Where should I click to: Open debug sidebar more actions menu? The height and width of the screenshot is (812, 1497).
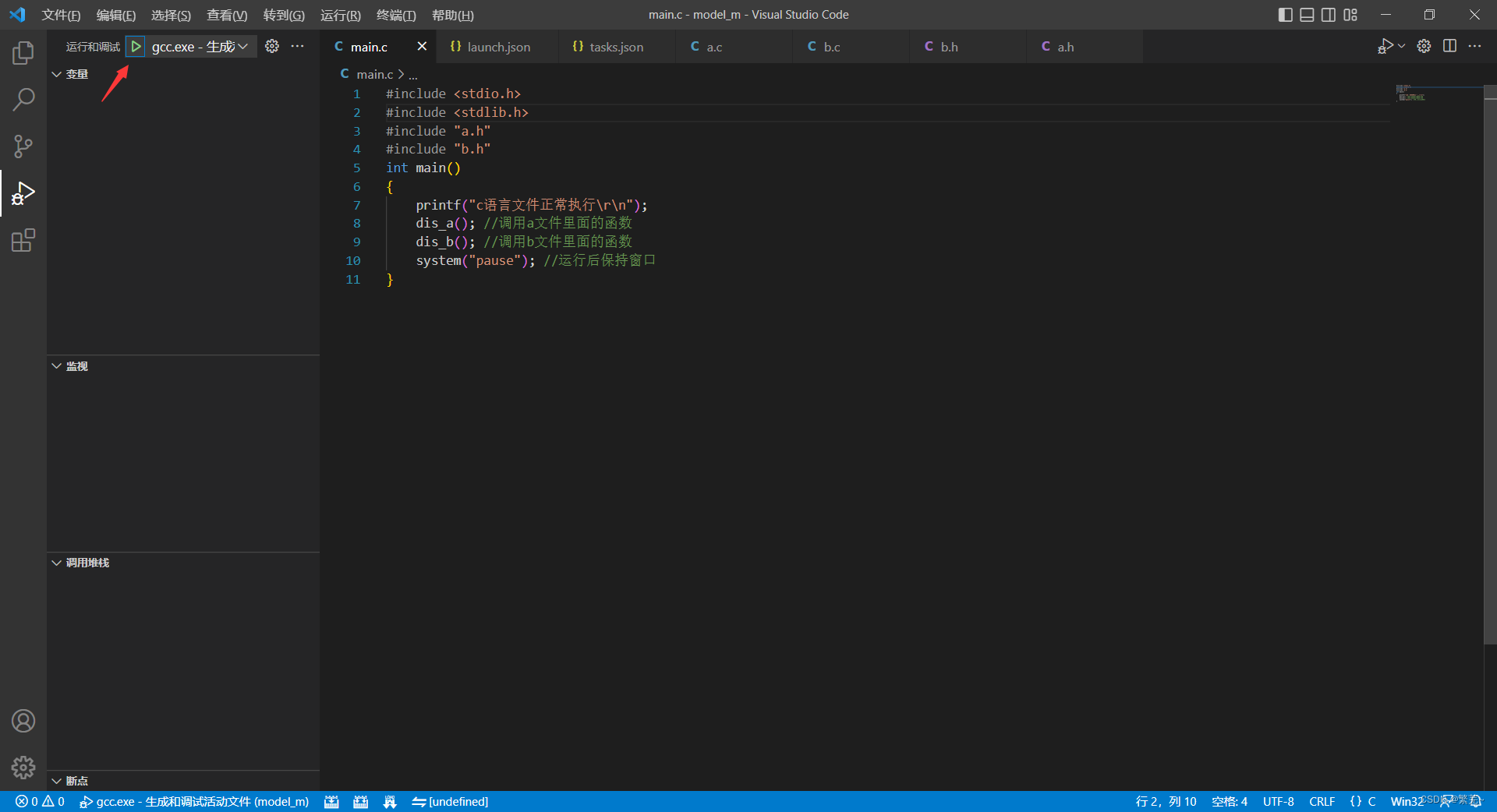pos(298,47)
